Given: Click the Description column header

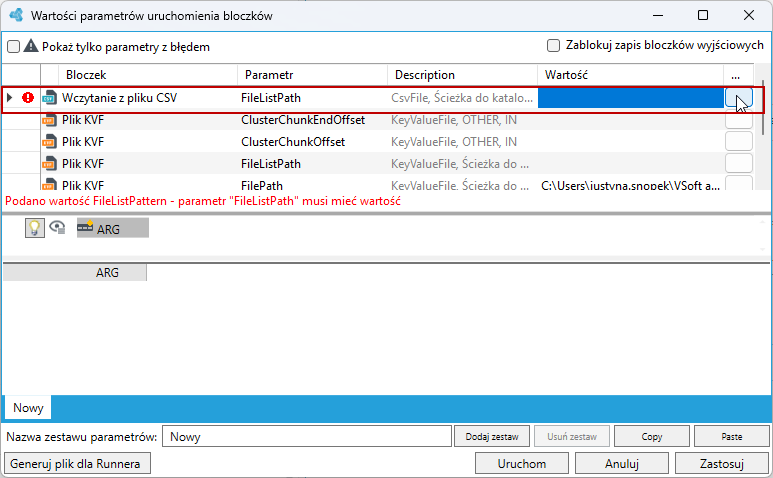Looking at the screenshot, I should [462, 75].
